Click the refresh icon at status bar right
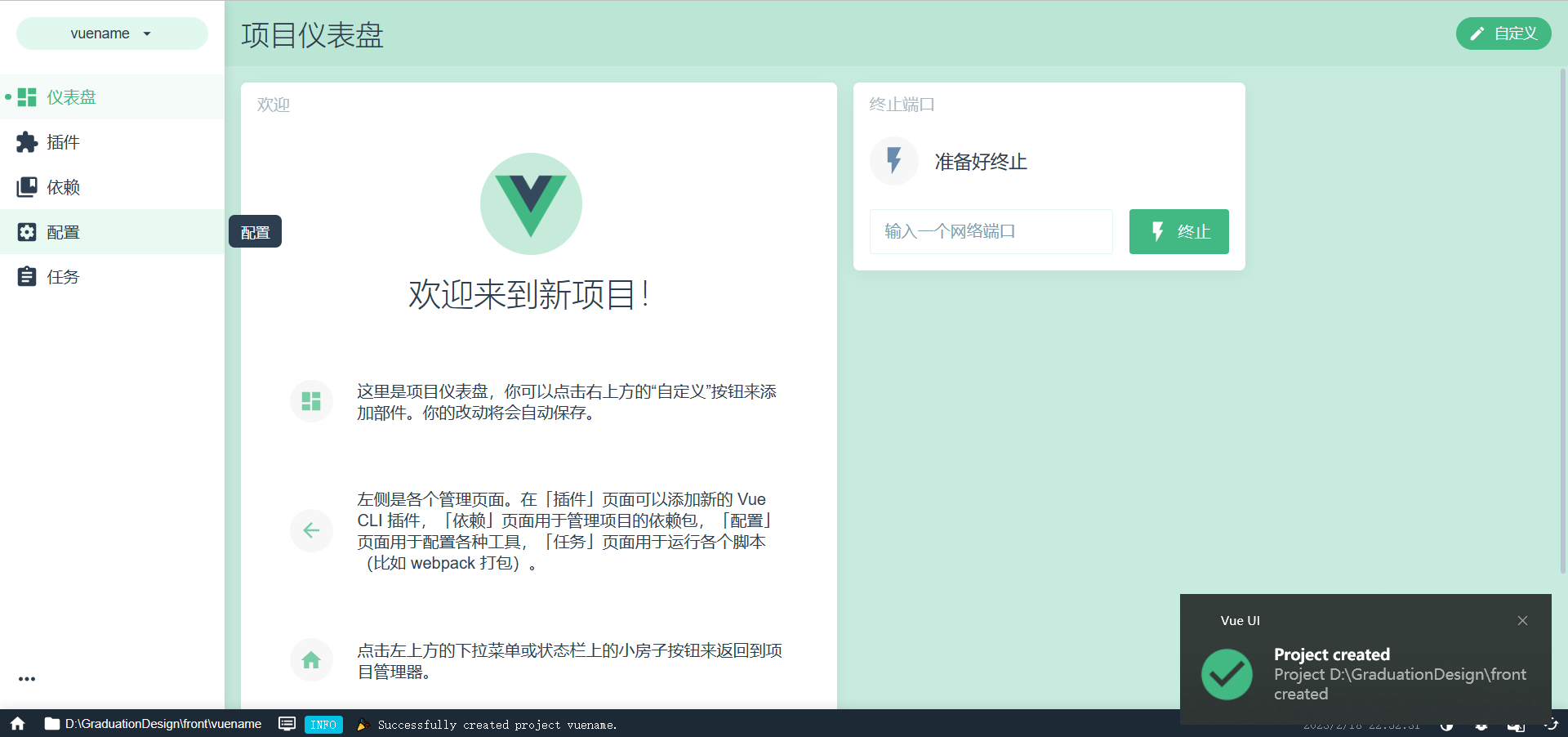 point(1551,725)
